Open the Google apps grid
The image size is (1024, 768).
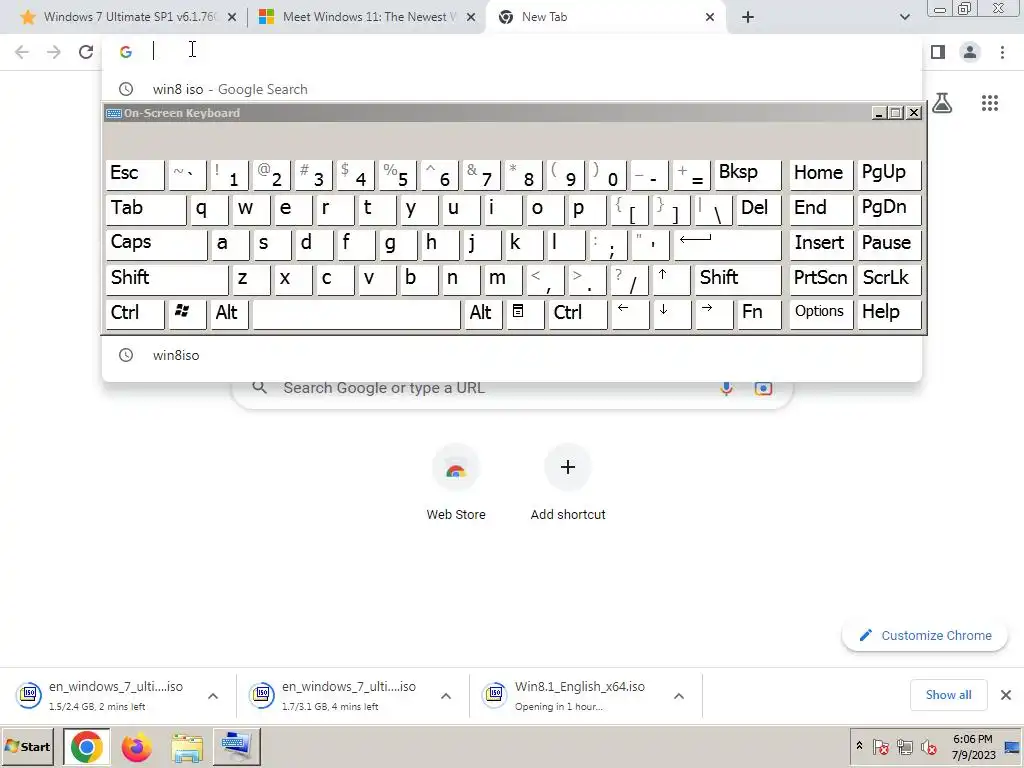point(990,103)
